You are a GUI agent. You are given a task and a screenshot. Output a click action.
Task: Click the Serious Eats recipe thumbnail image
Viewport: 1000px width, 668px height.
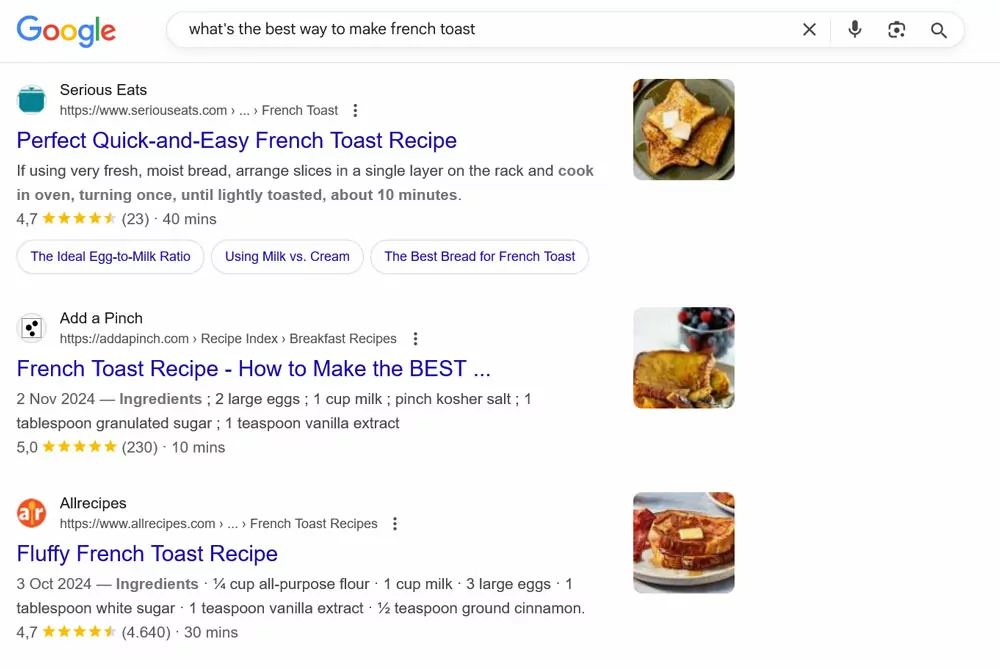(x=684, y=129)
